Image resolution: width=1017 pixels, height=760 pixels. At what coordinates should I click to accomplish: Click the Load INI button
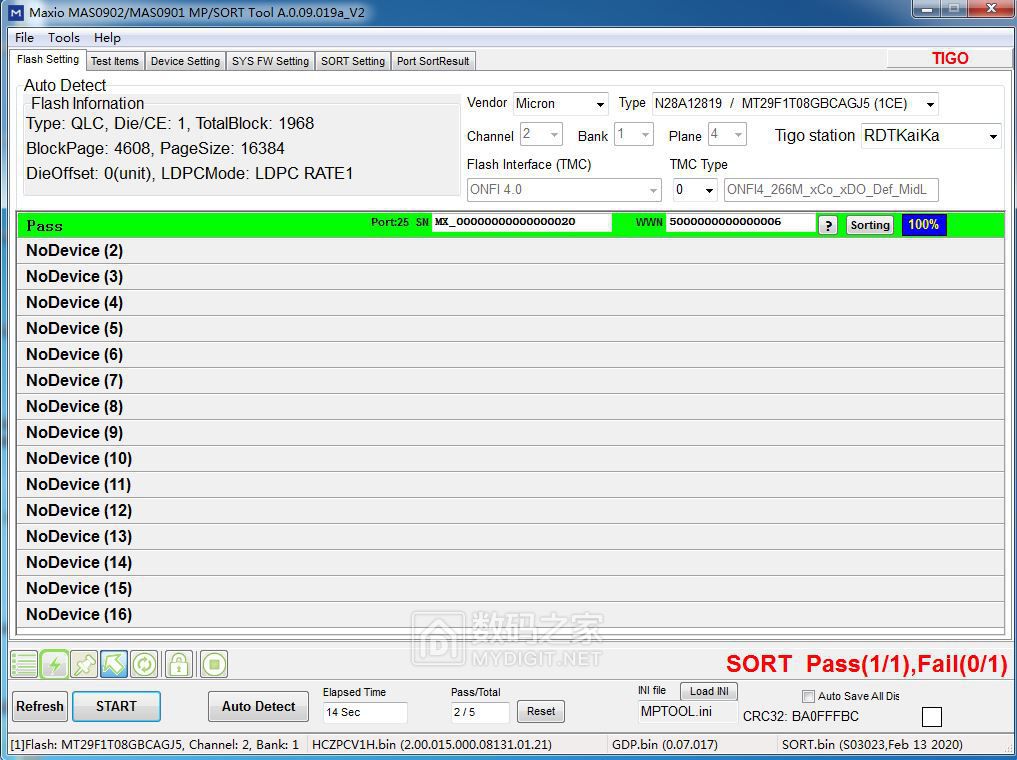tap(708, 691)
